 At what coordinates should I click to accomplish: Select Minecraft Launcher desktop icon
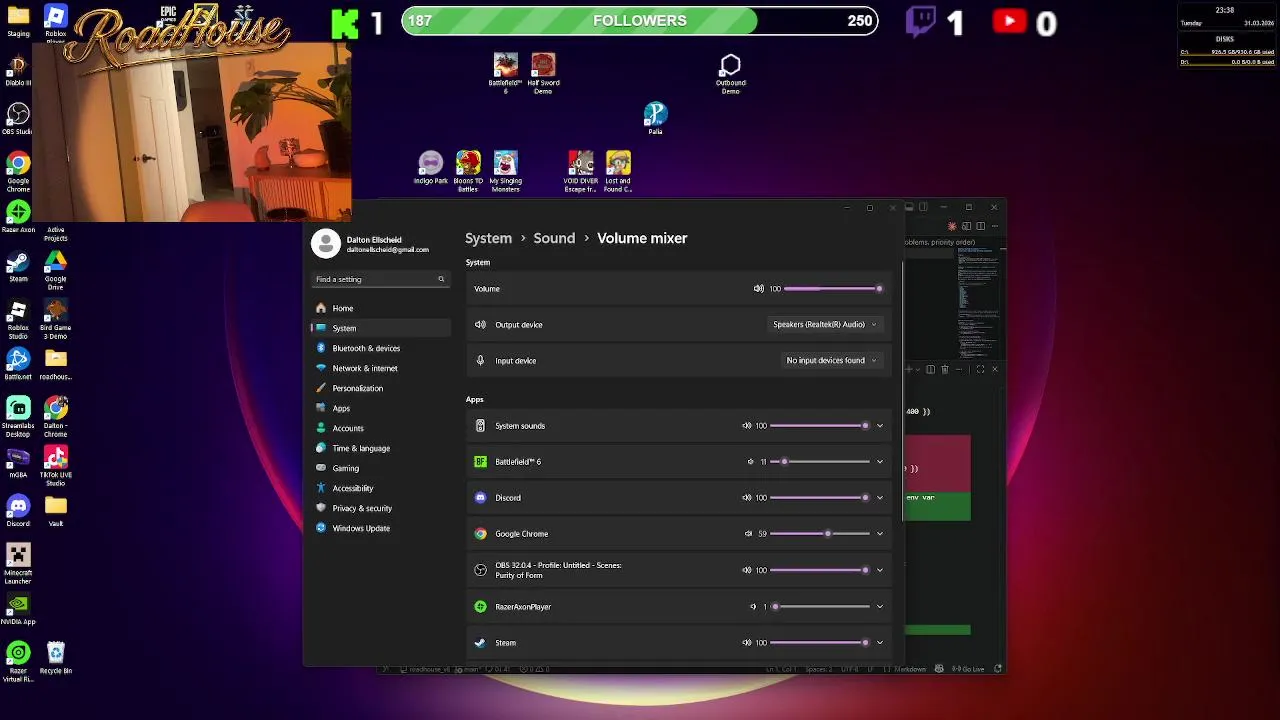click(x=18, y=564)
